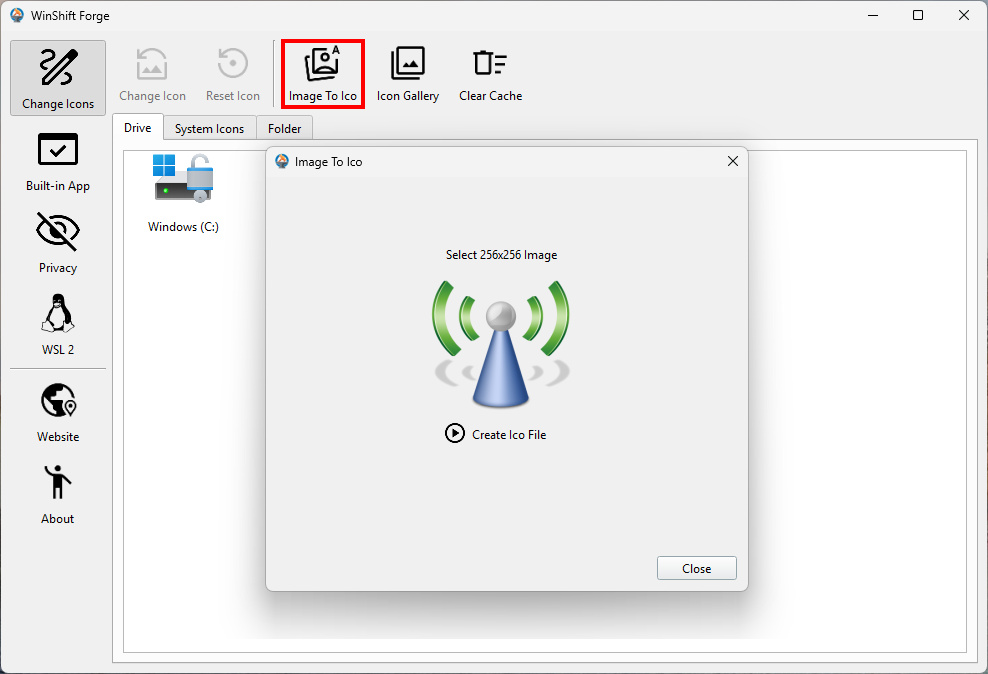This screenshot has height=674, width=988.
Task: Click the Create Ico File play icon
Action: (455, 434)
